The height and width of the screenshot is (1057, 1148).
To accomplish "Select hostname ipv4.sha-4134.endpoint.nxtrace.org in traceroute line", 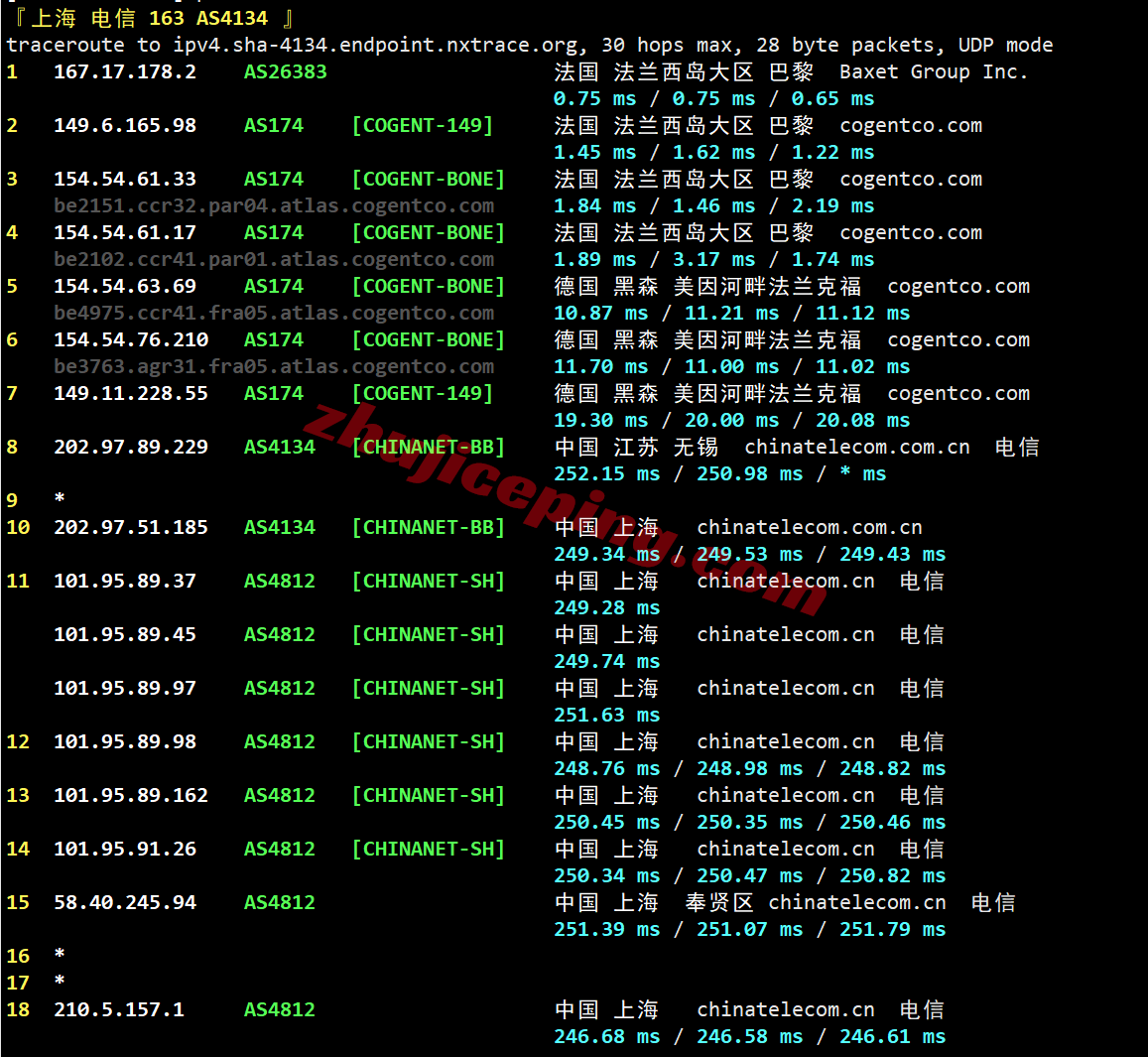I will [x=378, y=46].
